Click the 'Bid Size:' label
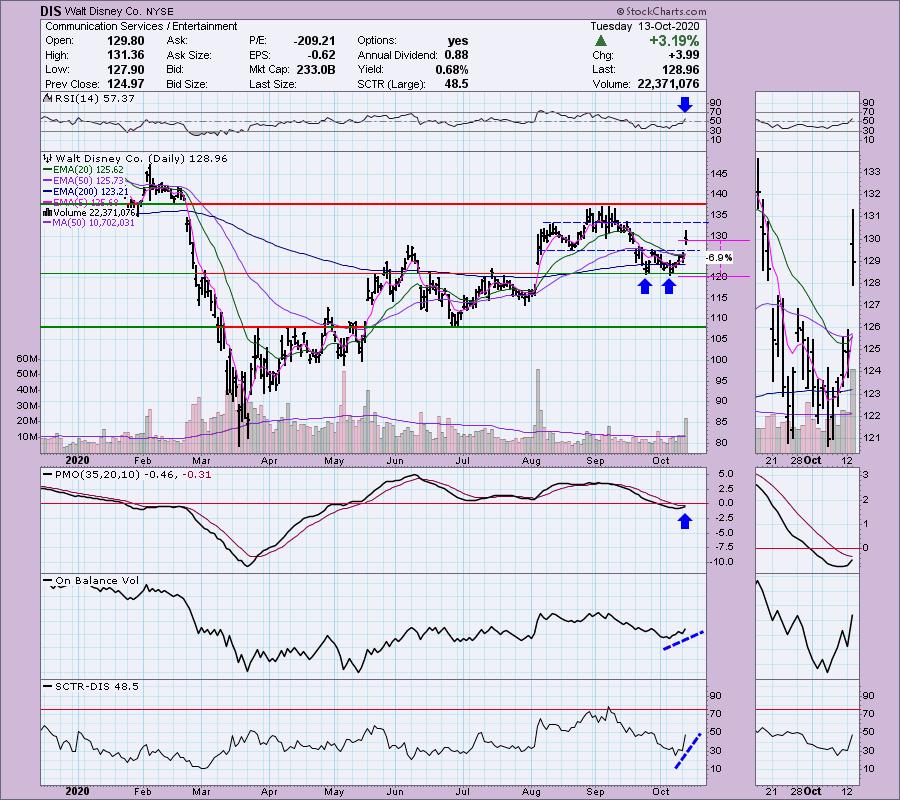900x800 pixels. [x=187, y=84]
